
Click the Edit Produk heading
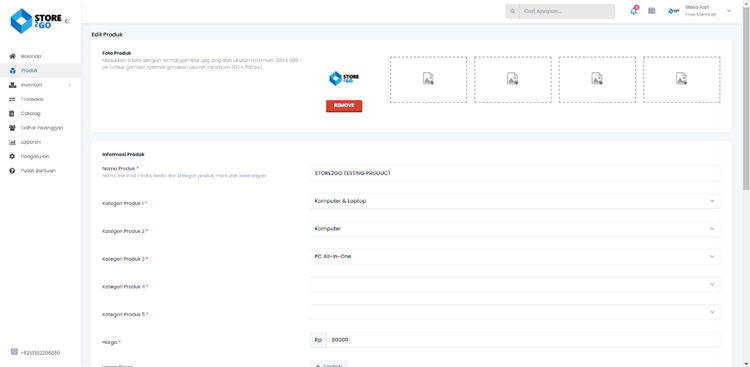[x=107, y=34]
